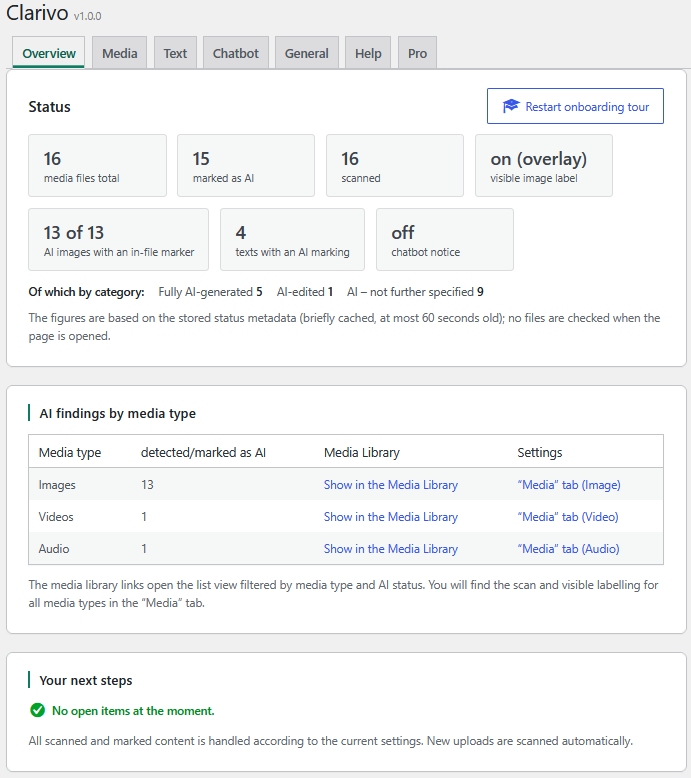691x778 pixels.
Task: Click the "15 marked as AI" card
Action: (246, 166)
